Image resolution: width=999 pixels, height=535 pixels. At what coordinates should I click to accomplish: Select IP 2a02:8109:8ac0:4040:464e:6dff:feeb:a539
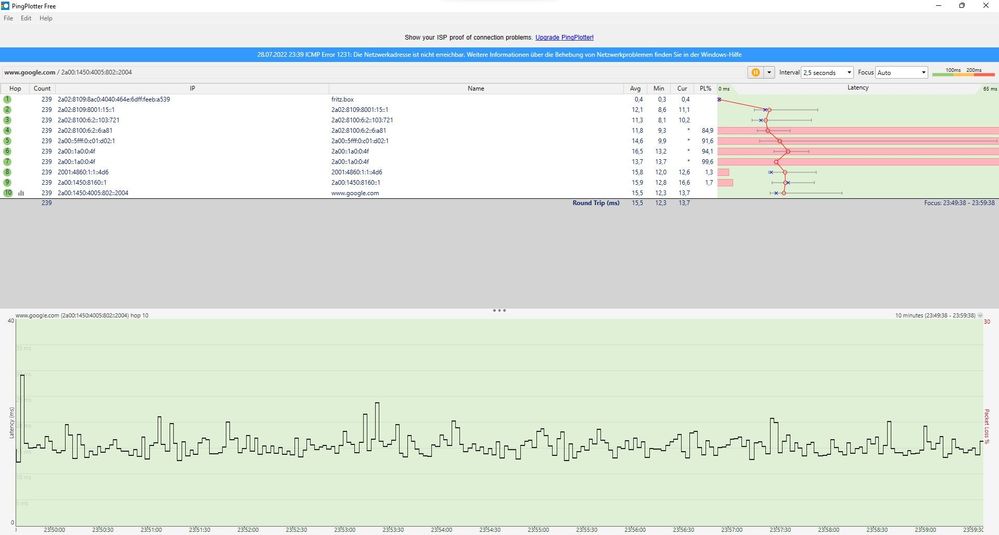(x=113, y=99)
